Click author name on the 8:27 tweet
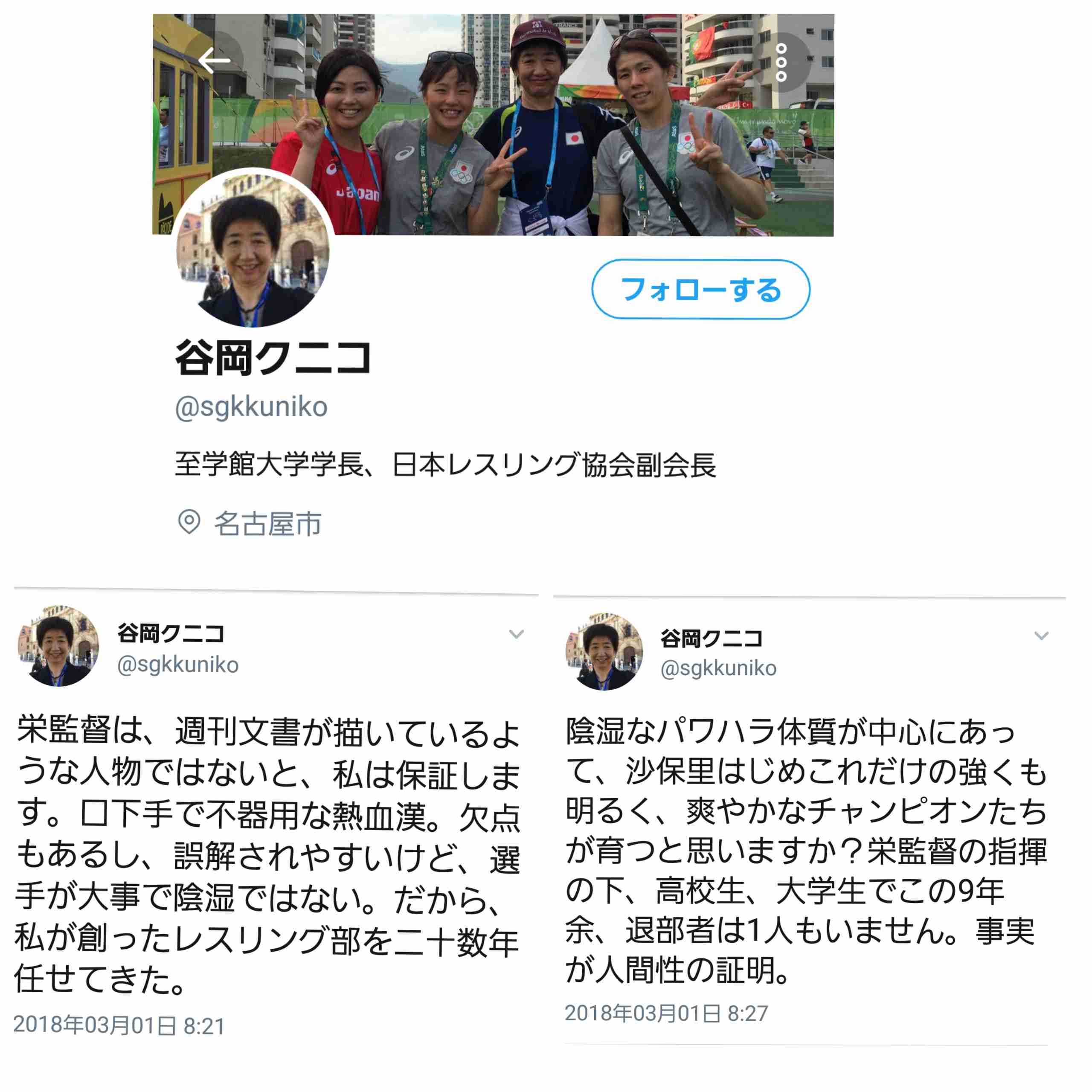The height and width of the screenshot is (1092, 1092). point(712,639)
